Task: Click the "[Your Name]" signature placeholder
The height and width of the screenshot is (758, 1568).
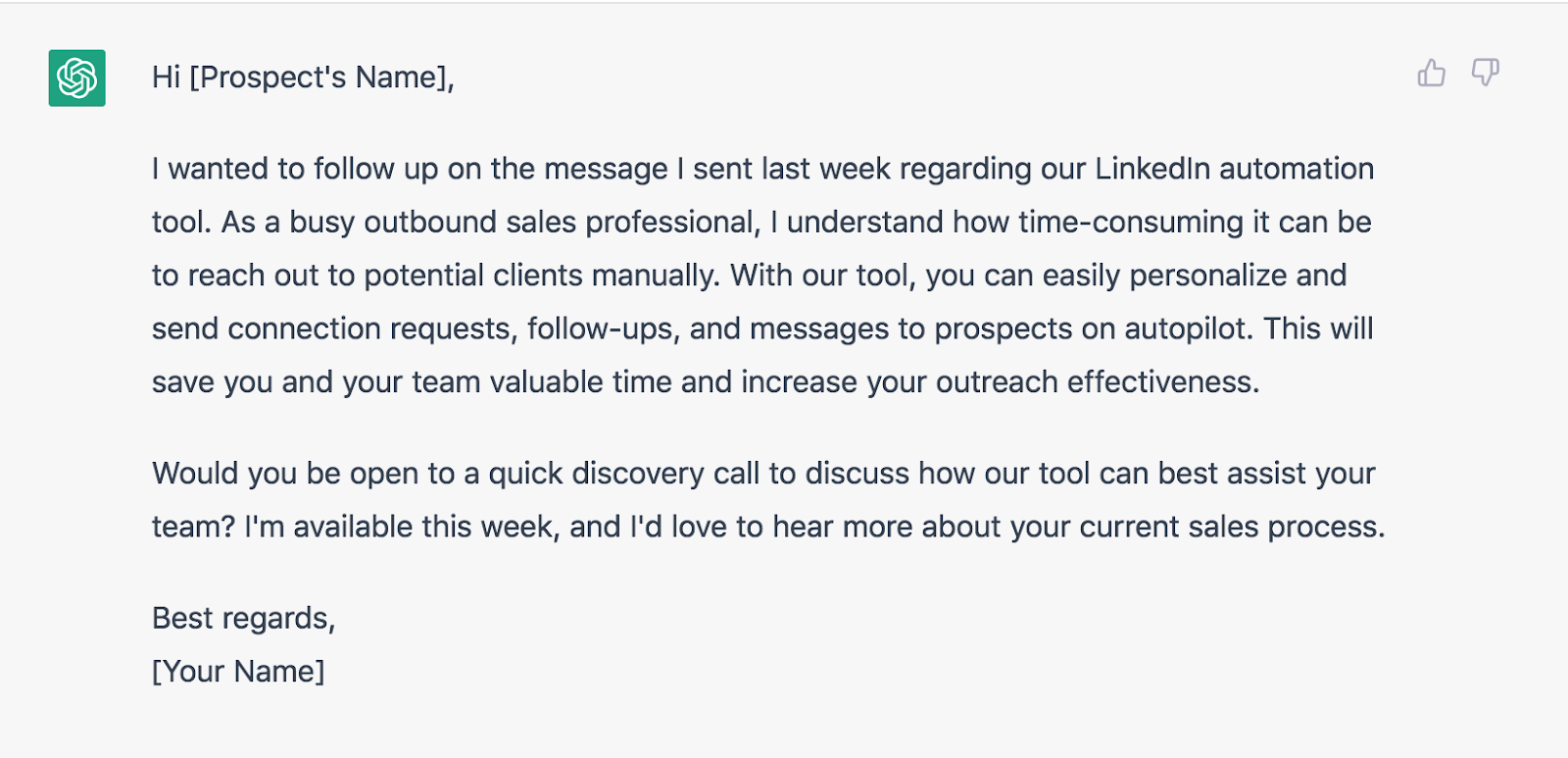Action: point(238,672)
